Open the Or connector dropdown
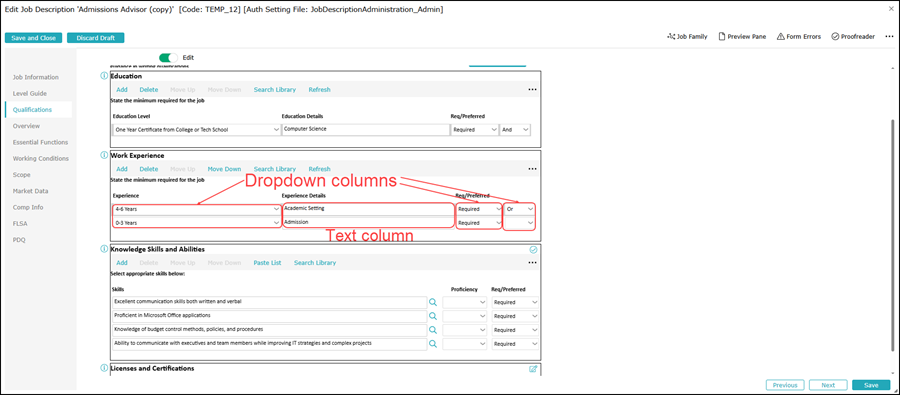 pyautogui.click(x=519, y=209)
